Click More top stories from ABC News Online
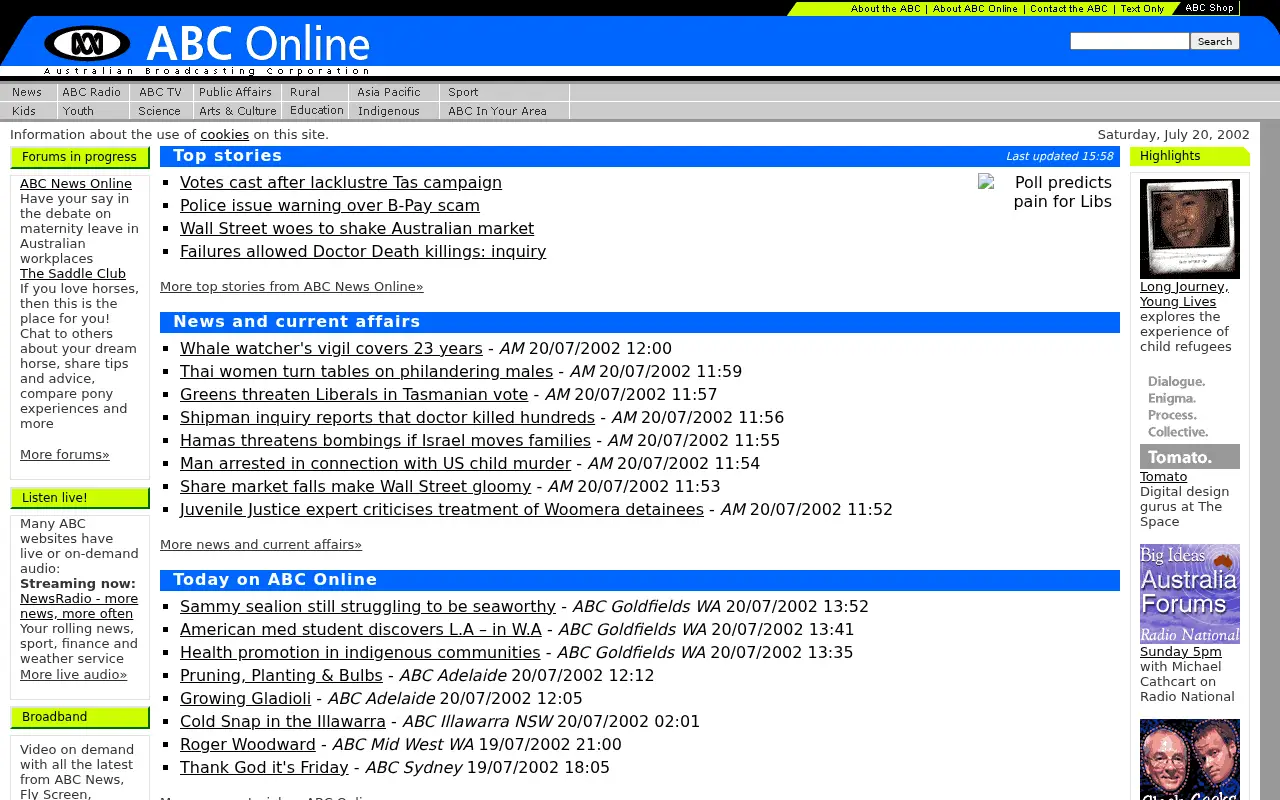This screenshot has height=800, width=1280. [x=292, y=286]
